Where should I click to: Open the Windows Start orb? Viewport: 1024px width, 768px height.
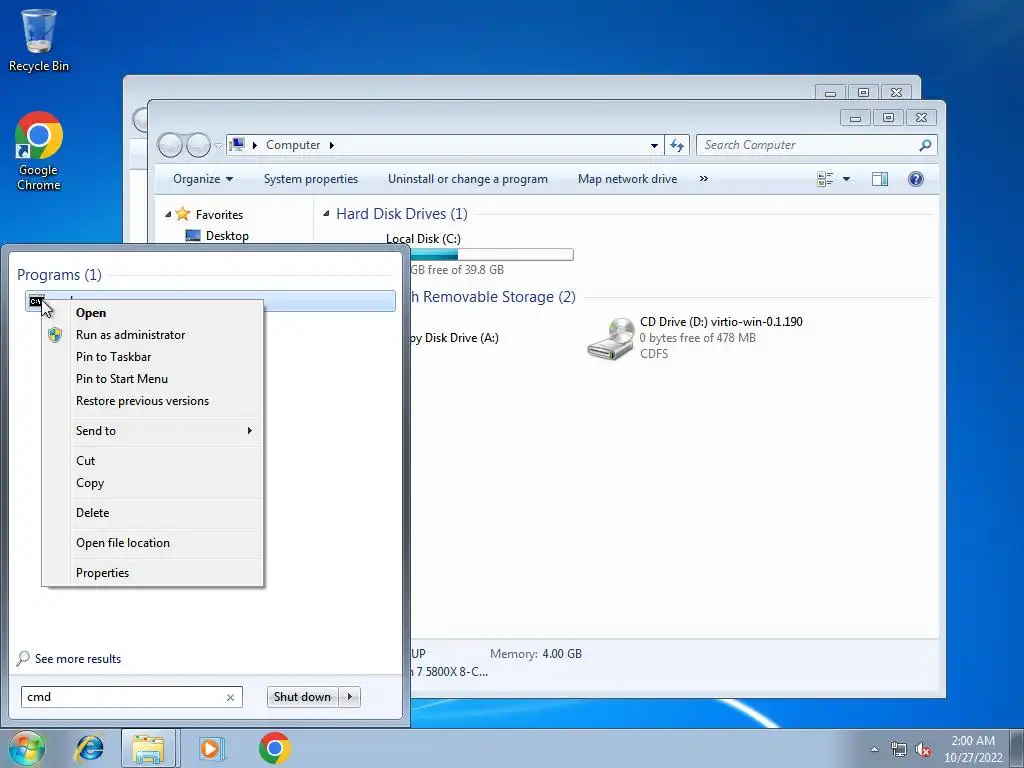27,748
